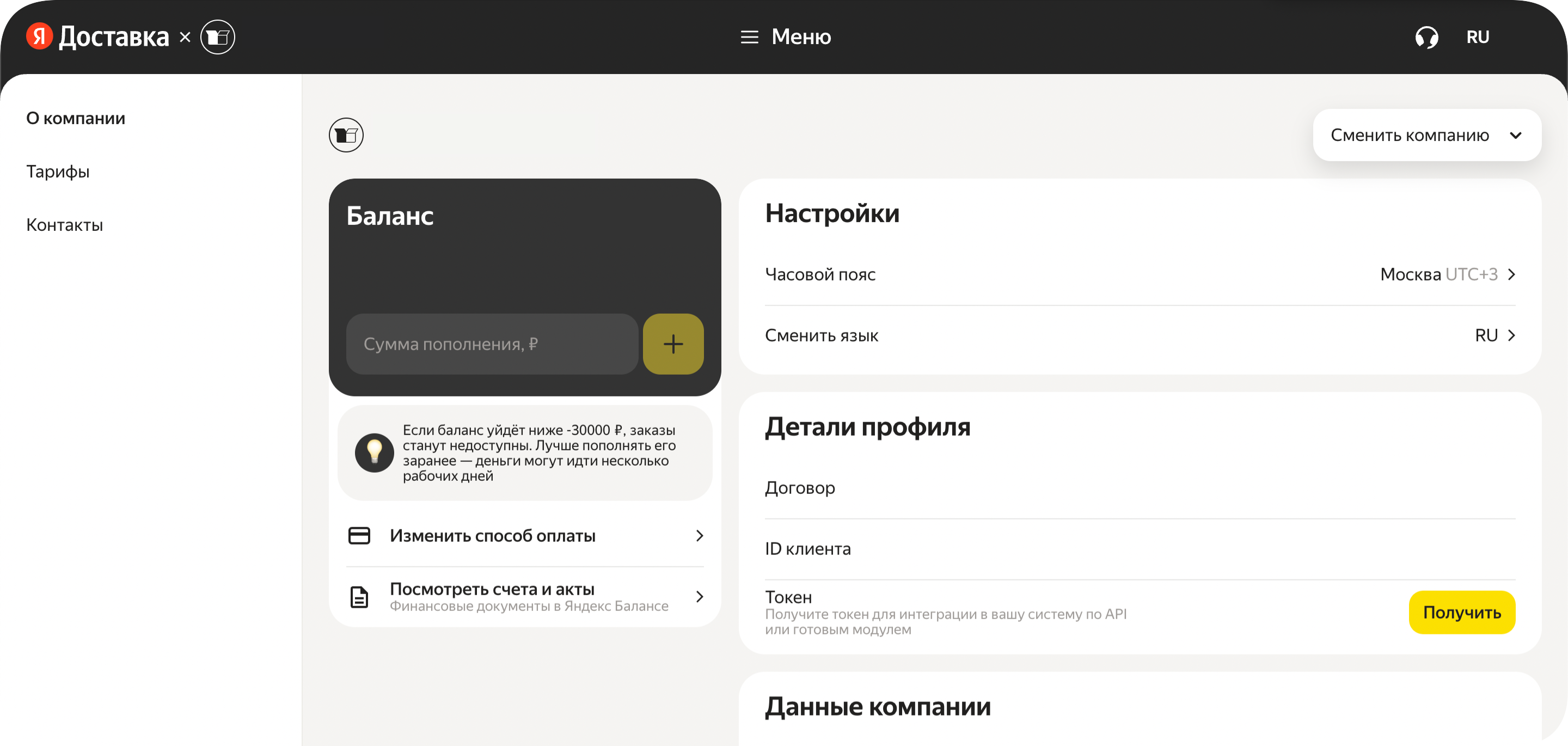Screen dimensions: 1568x746
Task: Click the Договор row
Action: 1140,488
